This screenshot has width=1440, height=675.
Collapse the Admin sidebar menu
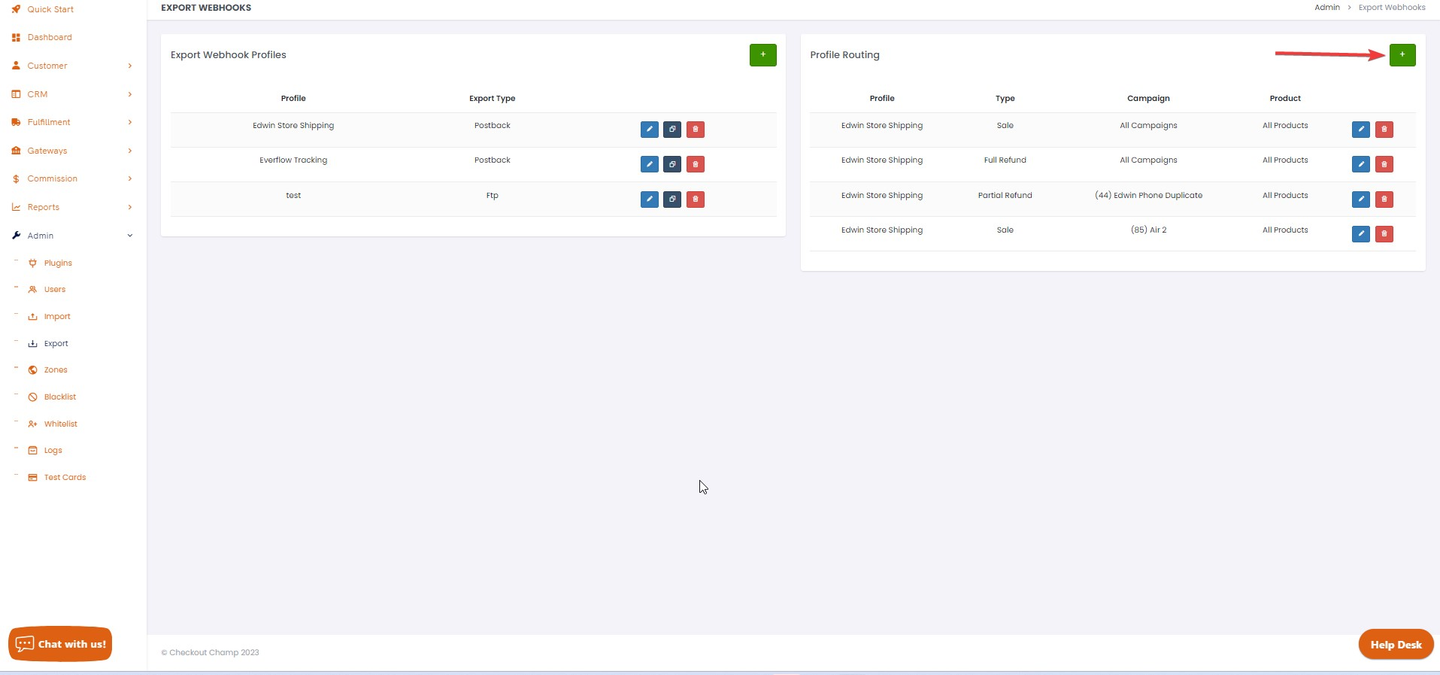tap(70, 236)
